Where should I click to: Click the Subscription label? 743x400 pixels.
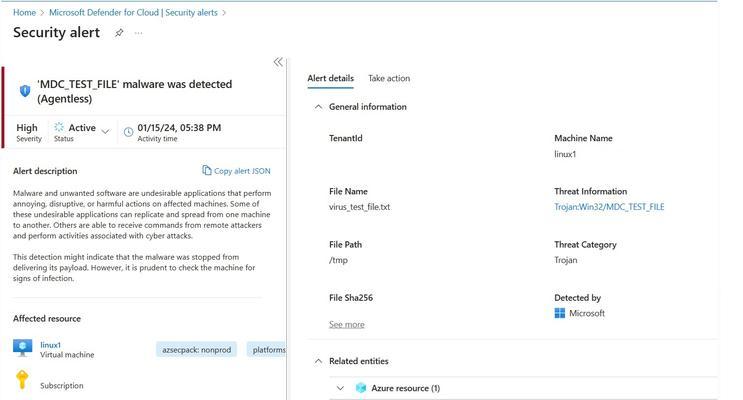[x=62, y=386]
